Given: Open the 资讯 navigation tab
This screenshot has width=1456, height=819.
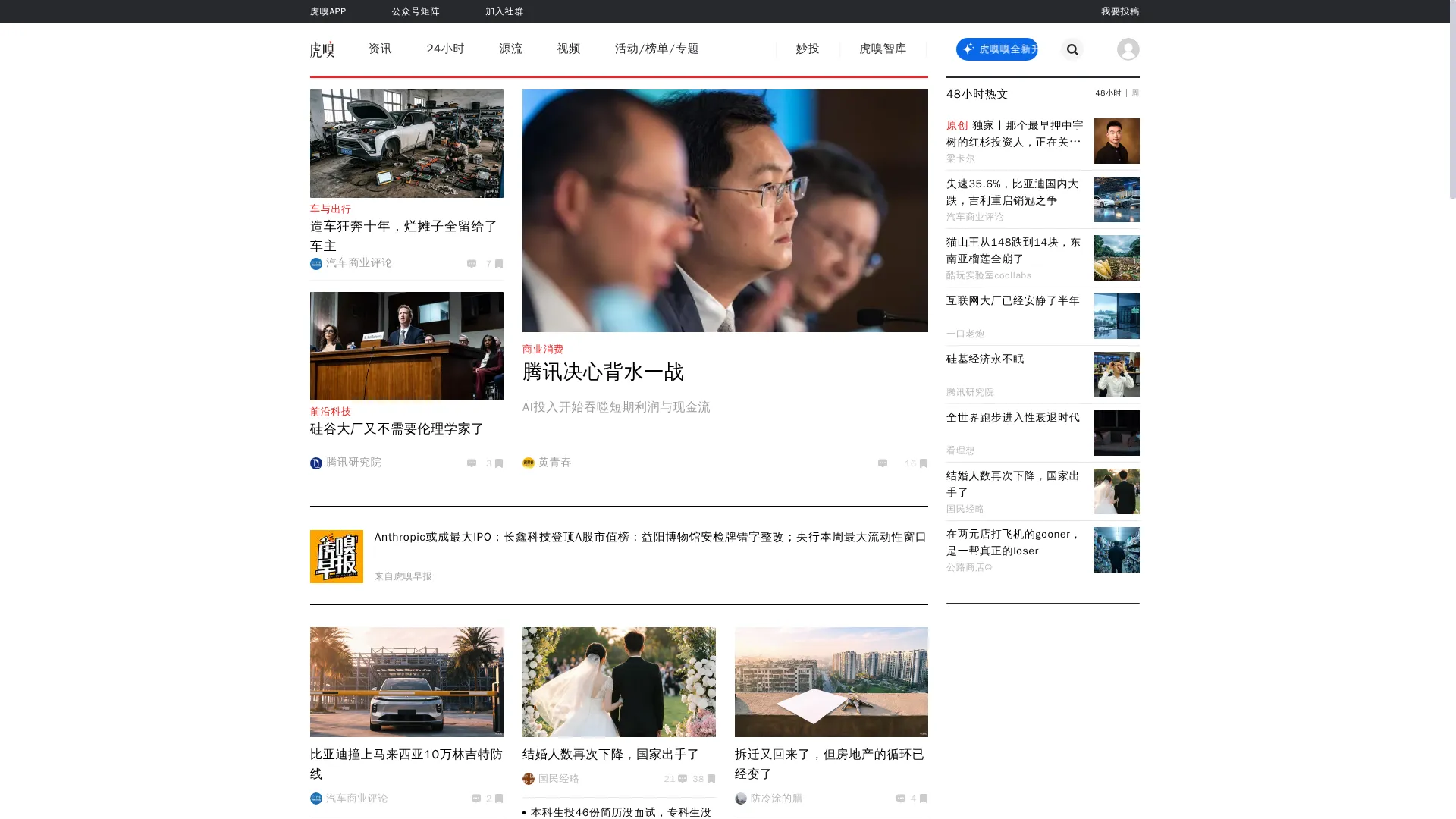Looking at the screenshot, I should [380, 49].
